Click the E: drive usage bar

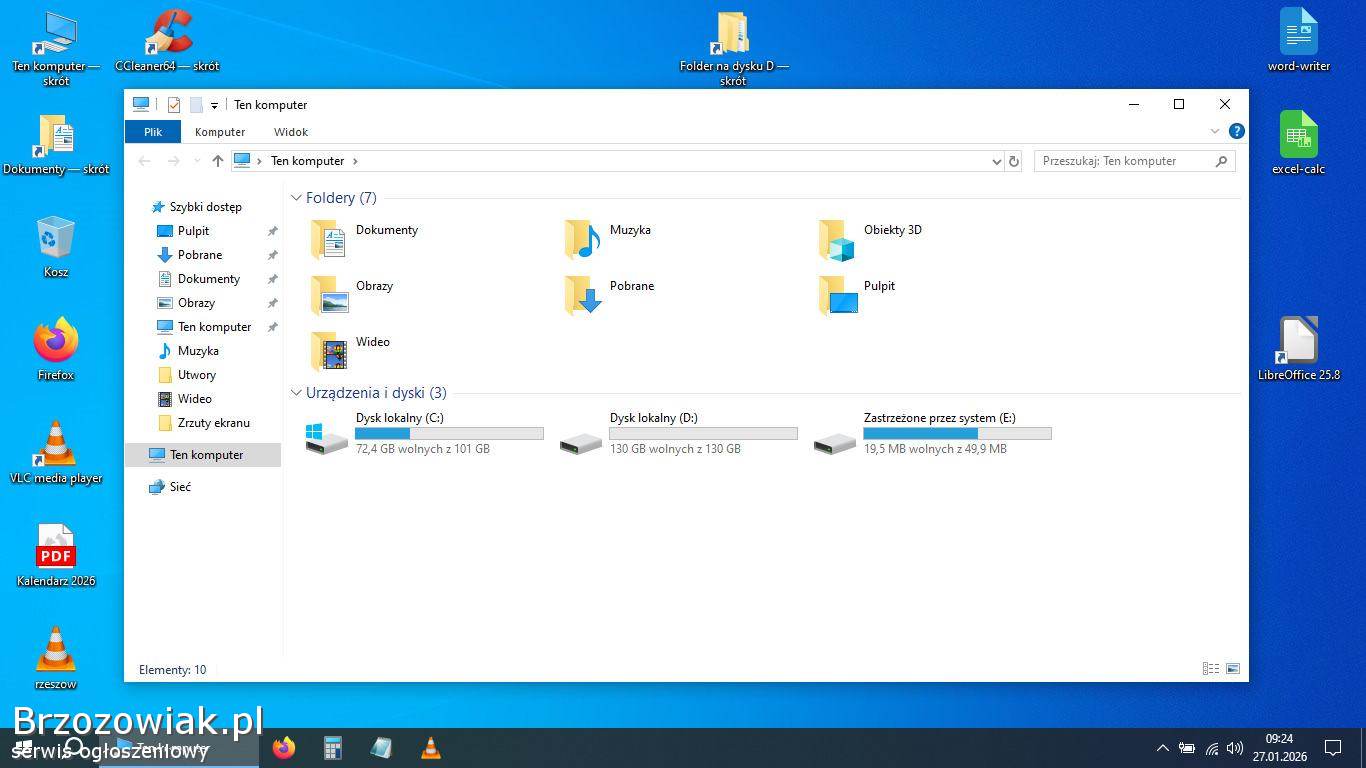[957, 434]
